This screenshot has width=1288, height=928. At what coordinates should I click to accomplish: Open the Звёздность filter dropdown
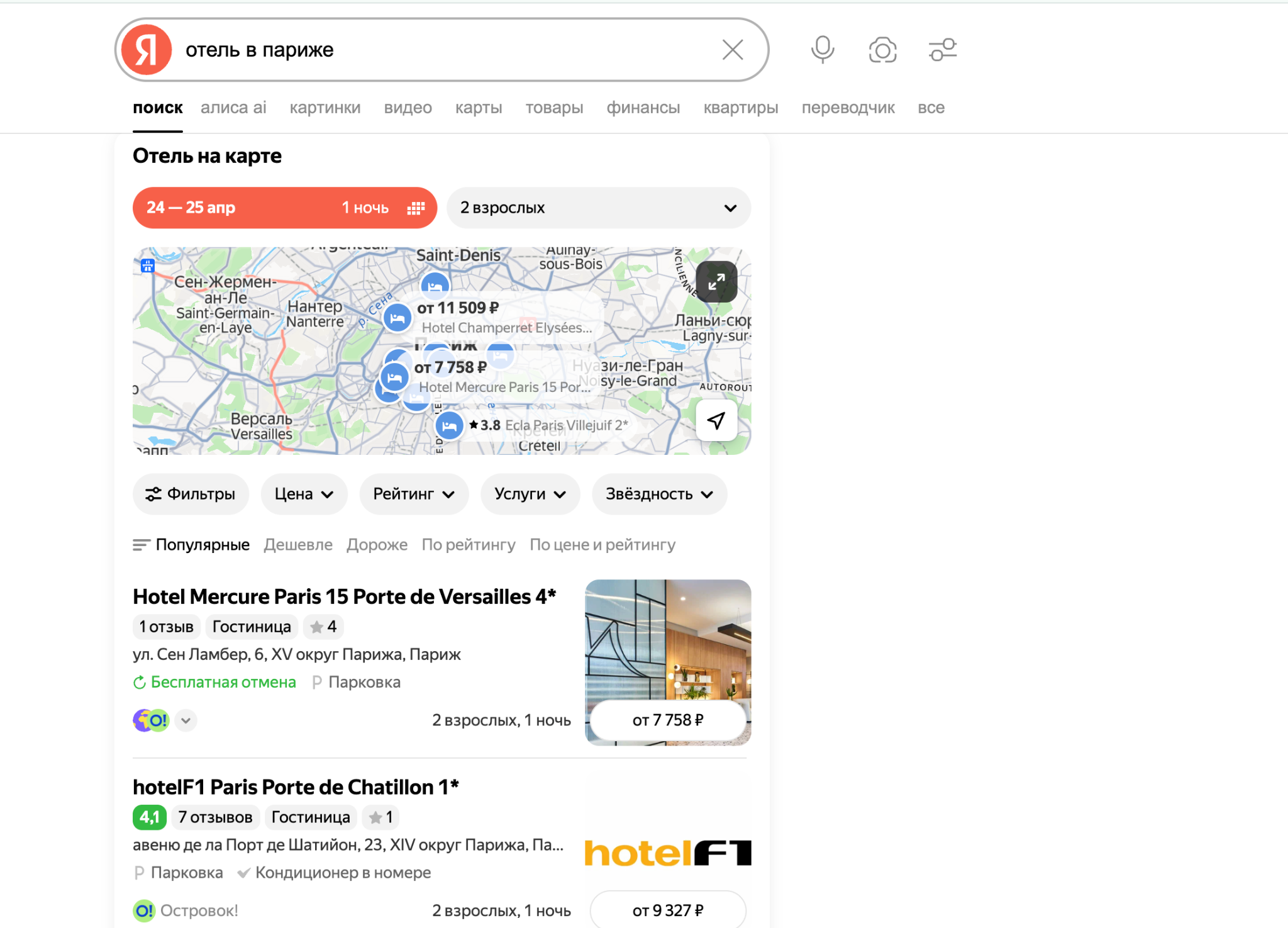[x=658, y=494]
